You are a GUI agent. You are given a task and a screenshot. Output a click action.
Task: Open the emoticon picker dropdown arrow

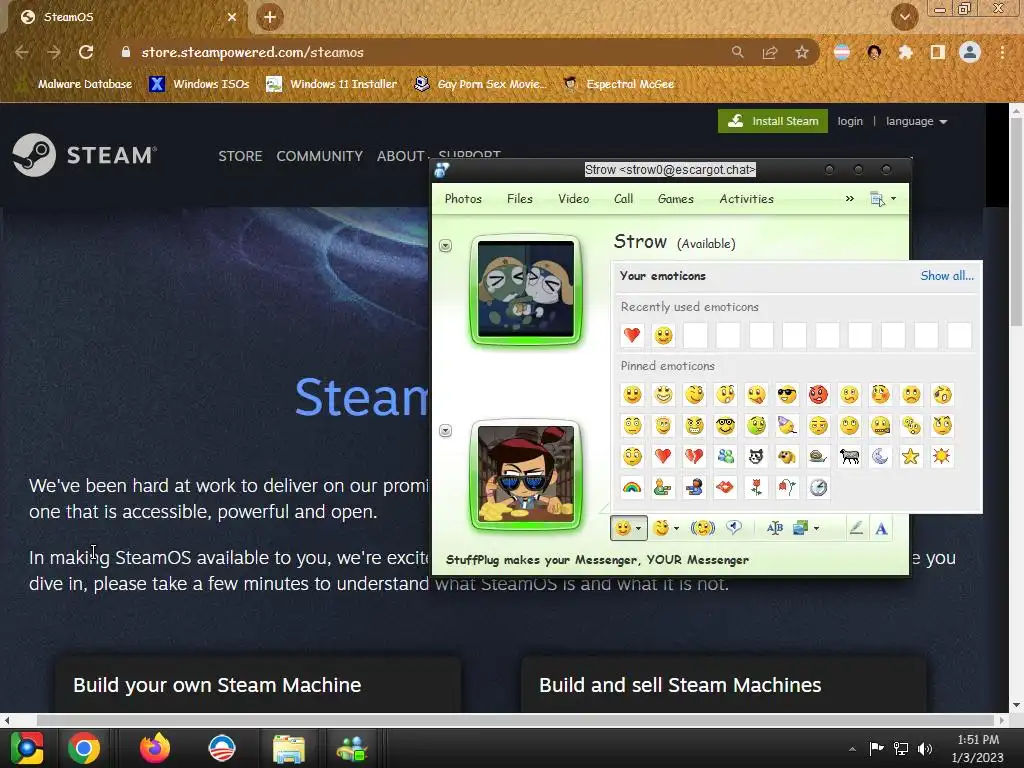click(638, 528)
